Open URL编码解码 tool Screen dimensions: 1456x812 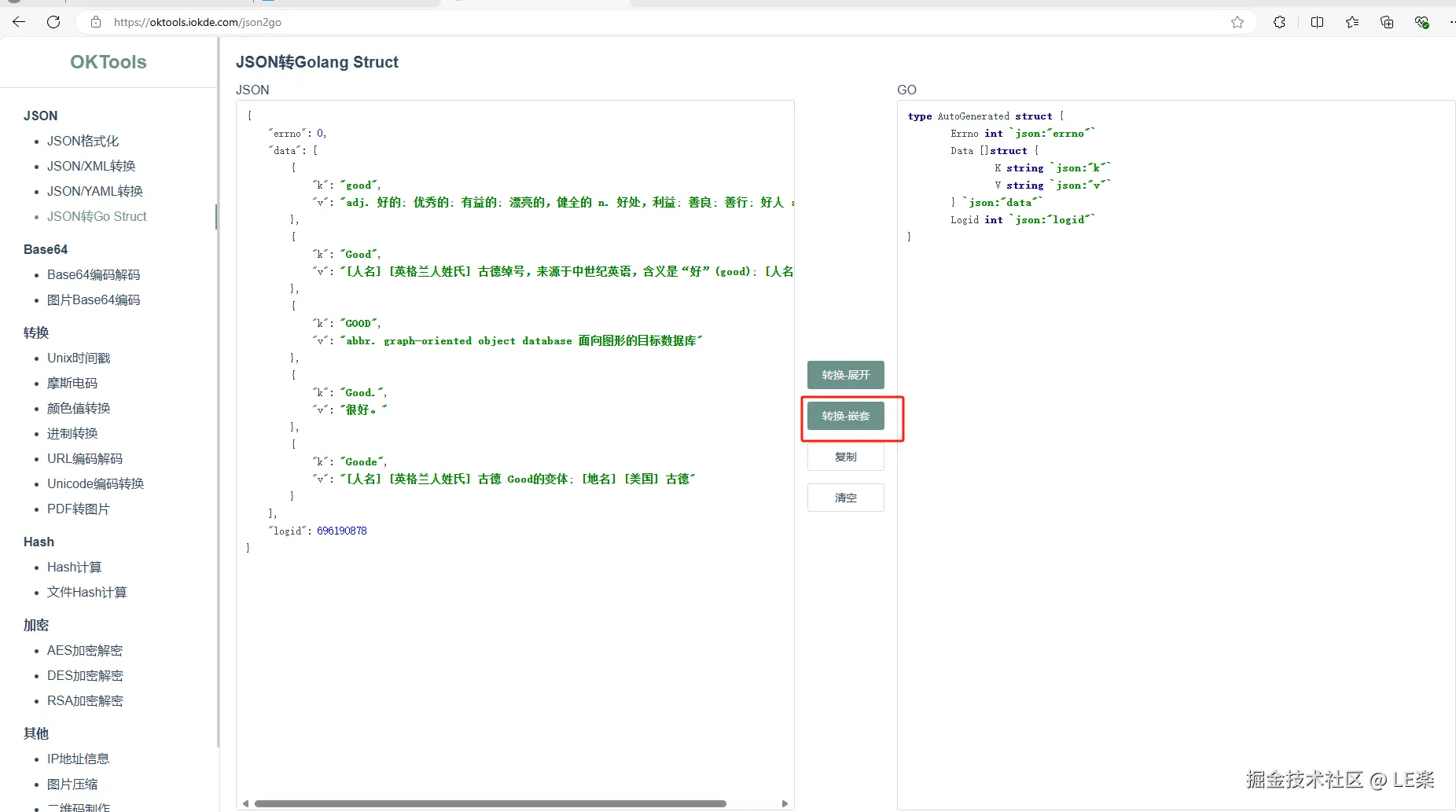(x=85, y=458)
